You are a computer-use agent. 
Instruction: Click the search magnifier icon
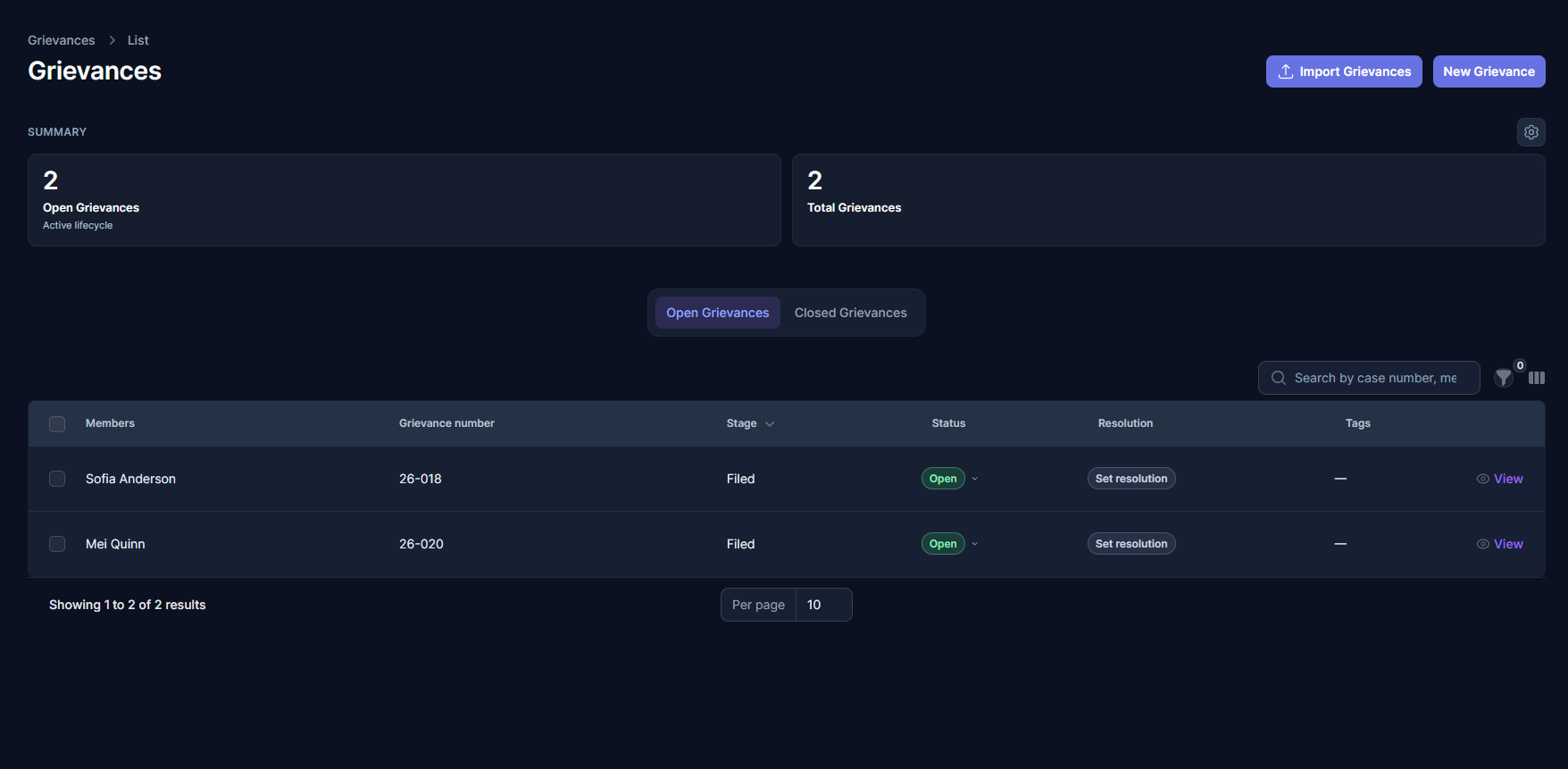tap(1279, 378)
